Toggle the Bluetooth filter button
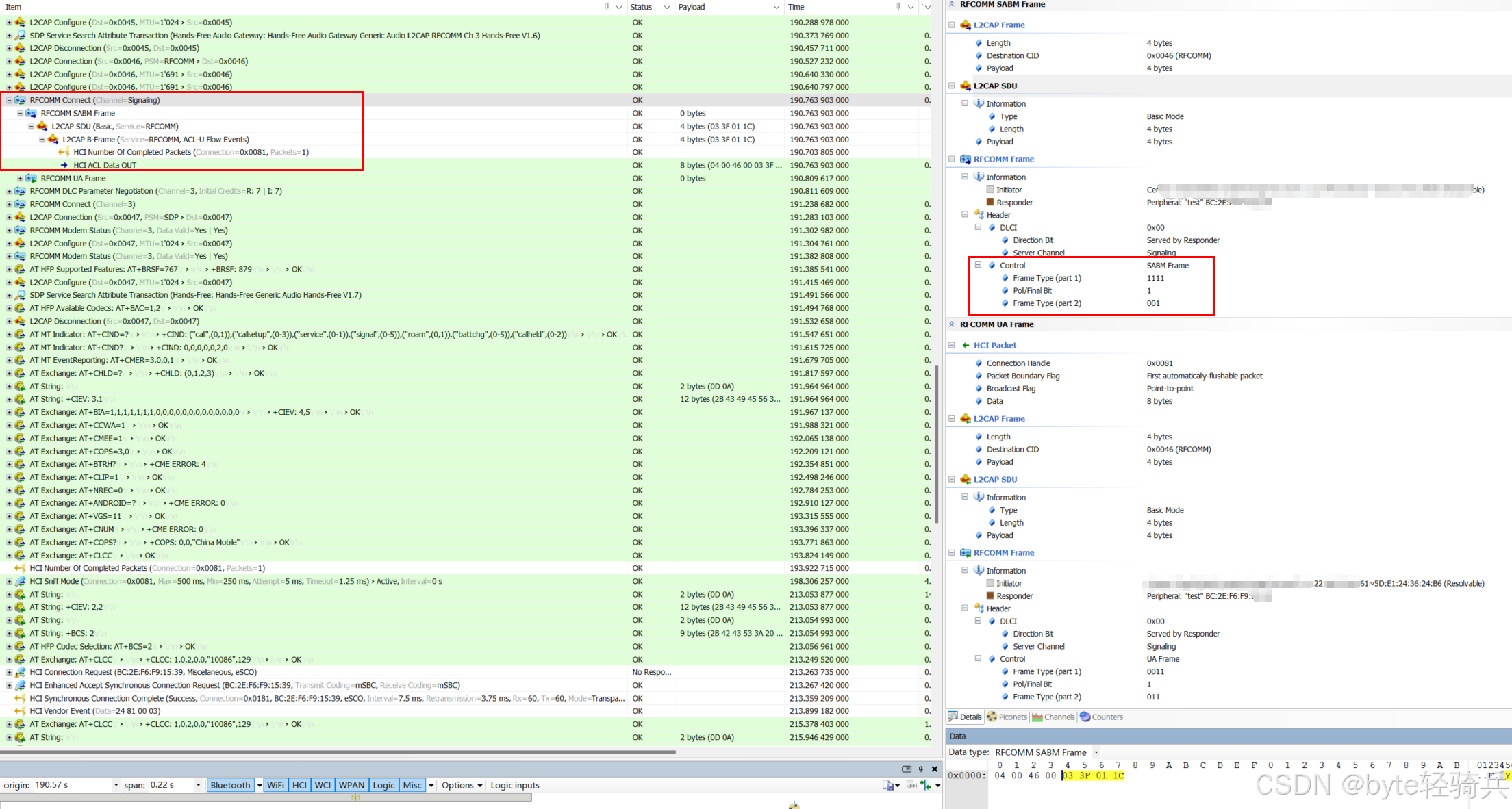This screenshot has width=1512, height=809. [x=230, y=785]
